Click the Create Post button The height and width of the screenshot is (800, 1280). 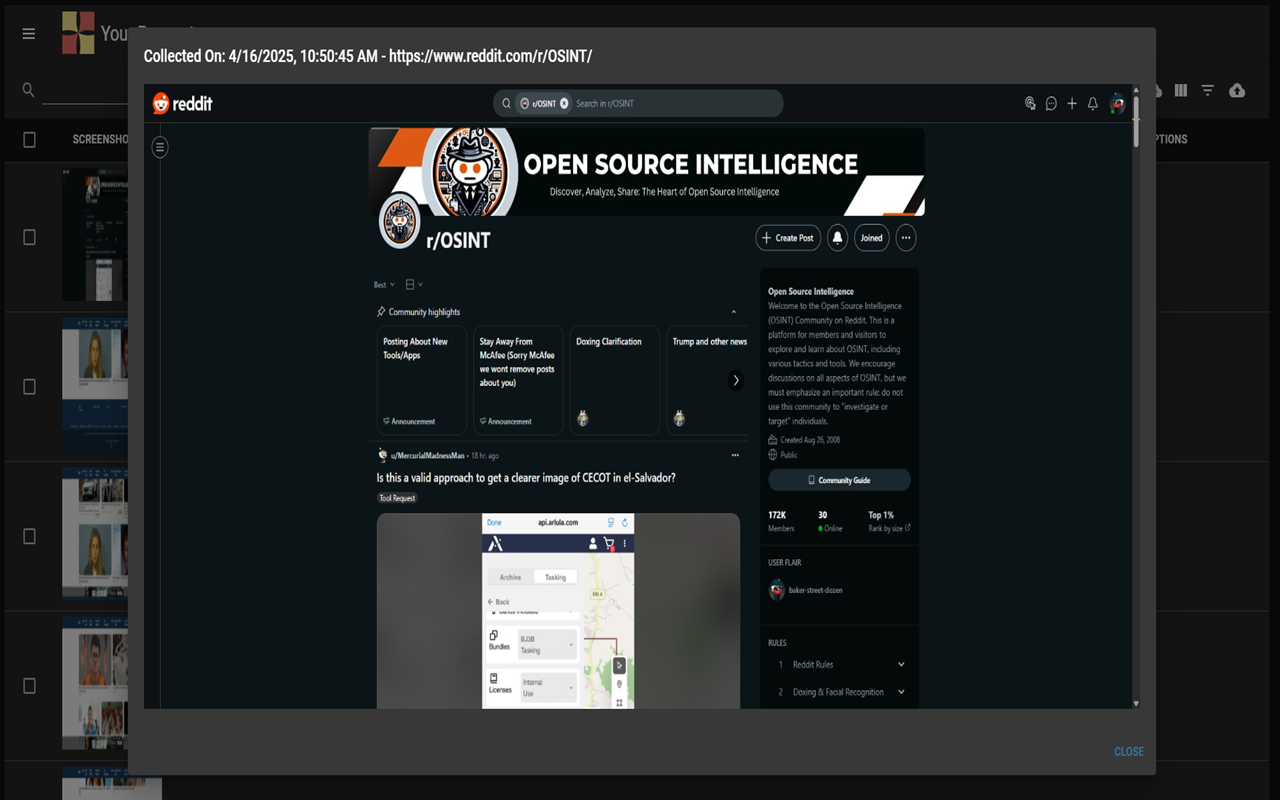click(788, 238)
